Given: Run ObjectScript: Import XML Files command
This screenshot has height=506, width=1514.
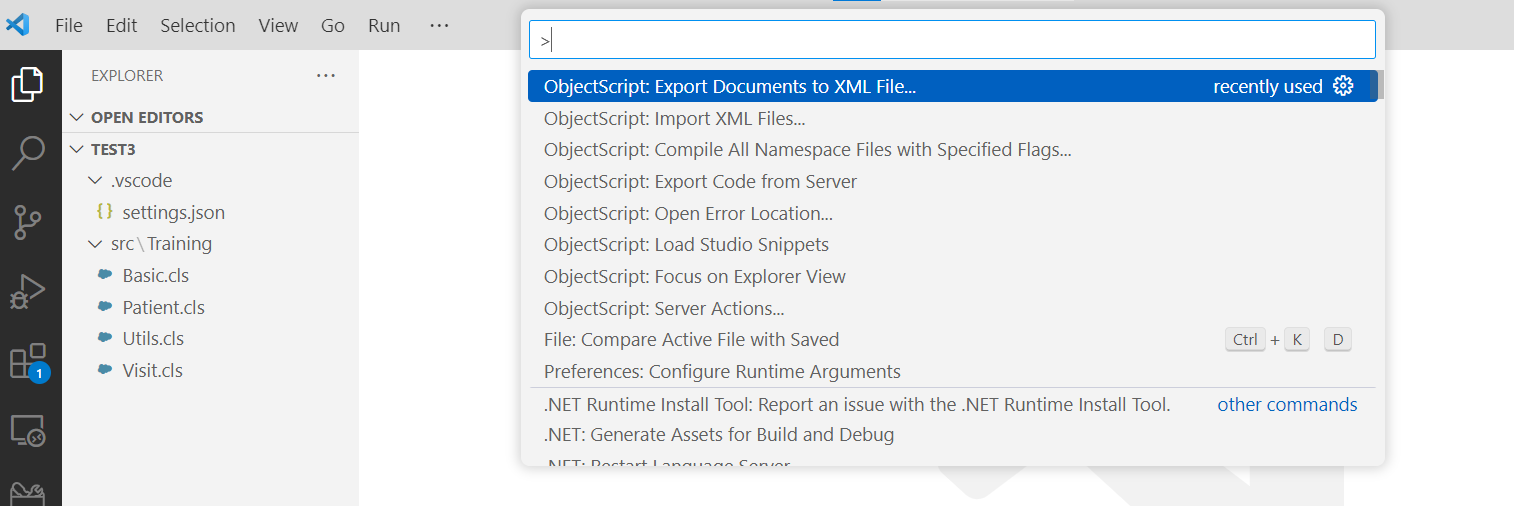Looking at the screenshot, I should click(674, 118).
